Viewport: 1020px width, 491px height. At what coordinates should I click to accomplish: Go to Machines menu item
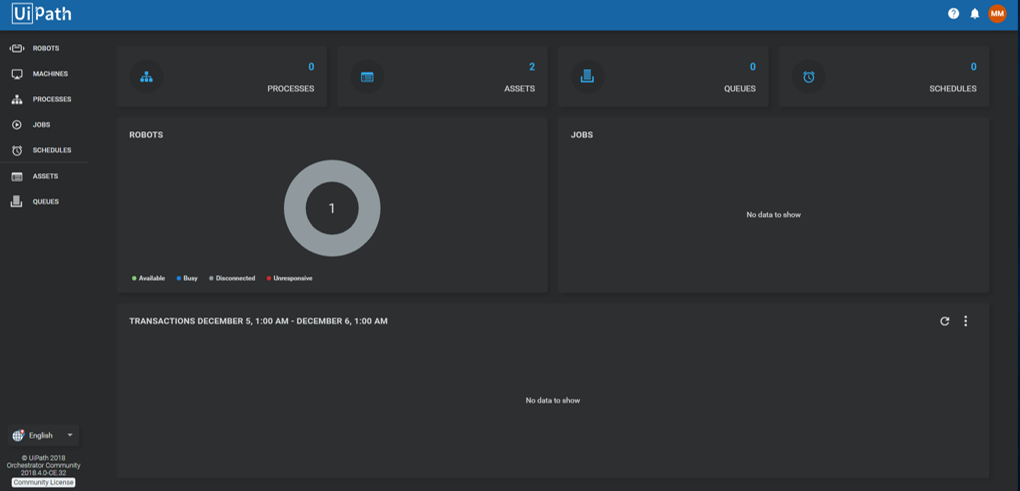tap(50, 74)
